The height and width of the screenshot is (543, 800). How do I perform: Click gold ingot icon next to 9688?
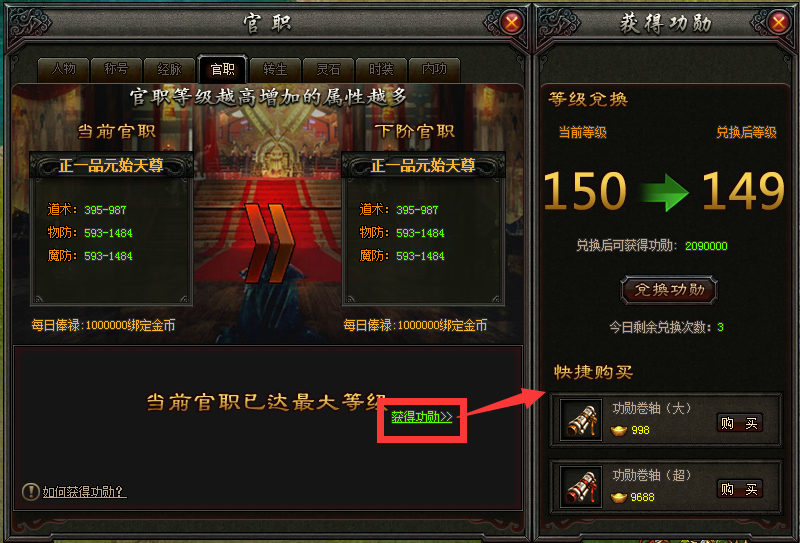[619, 497]
